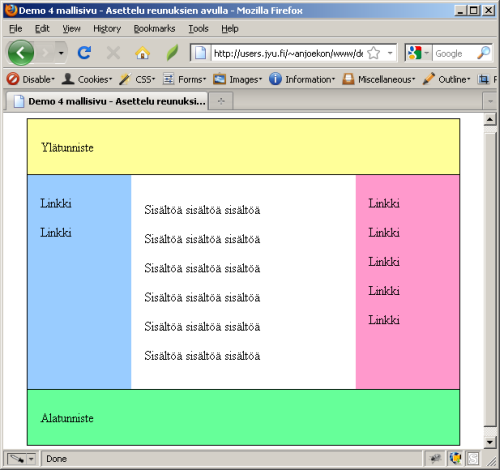
Task: Bookmark this page with the star icon
Action: coord(374,53)
